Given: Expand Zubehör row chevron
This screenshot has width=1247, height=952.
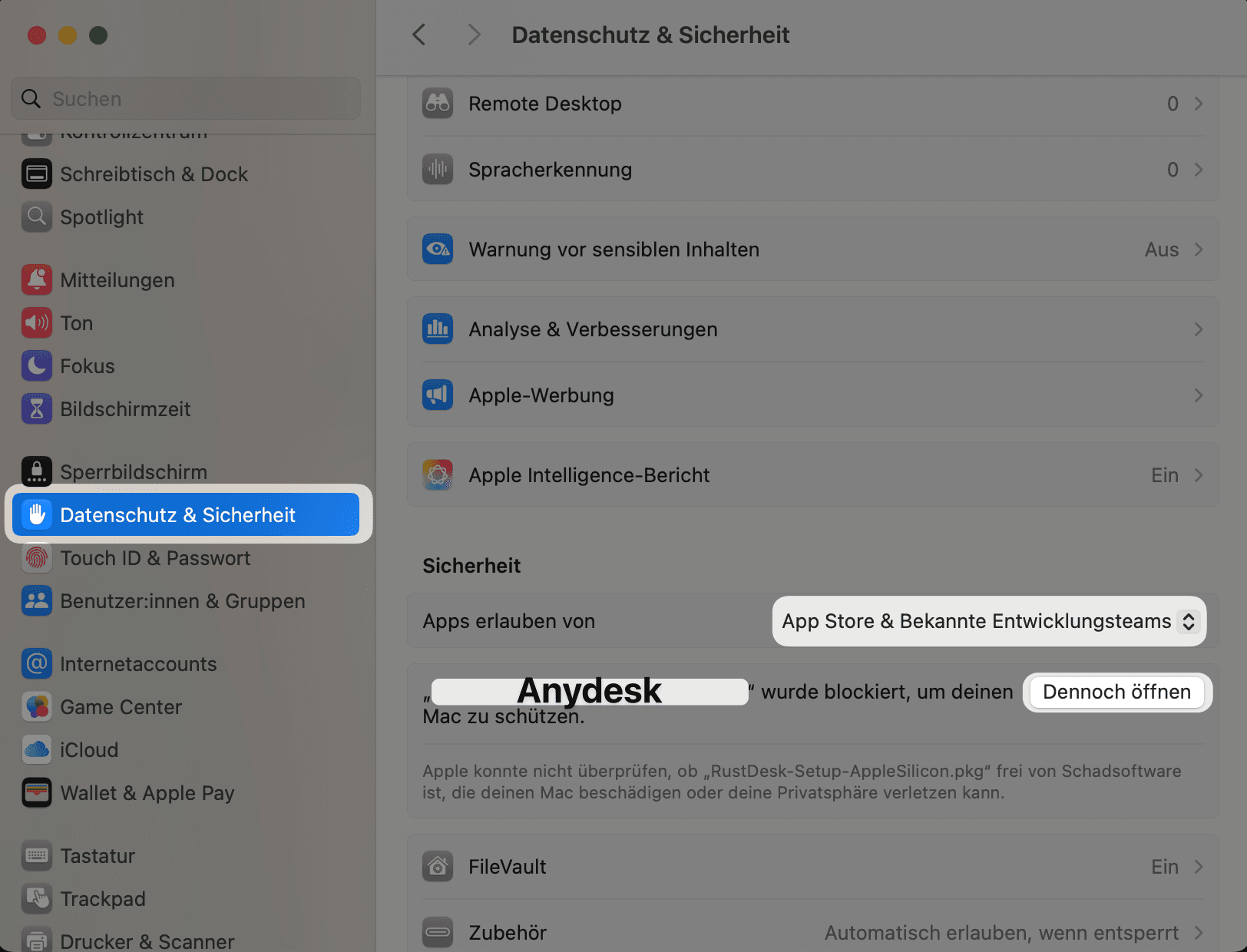Looking at the screenshot, I should pos(1199,933).
